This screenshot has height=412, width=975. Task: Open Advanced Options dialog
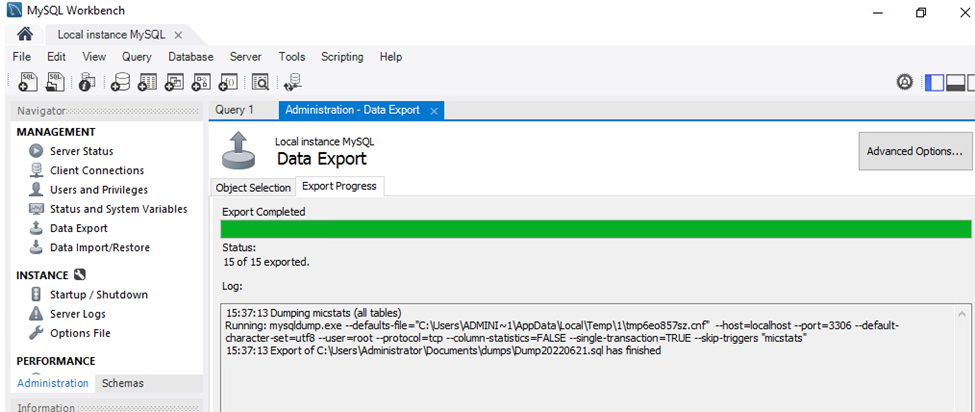(915, 151)
